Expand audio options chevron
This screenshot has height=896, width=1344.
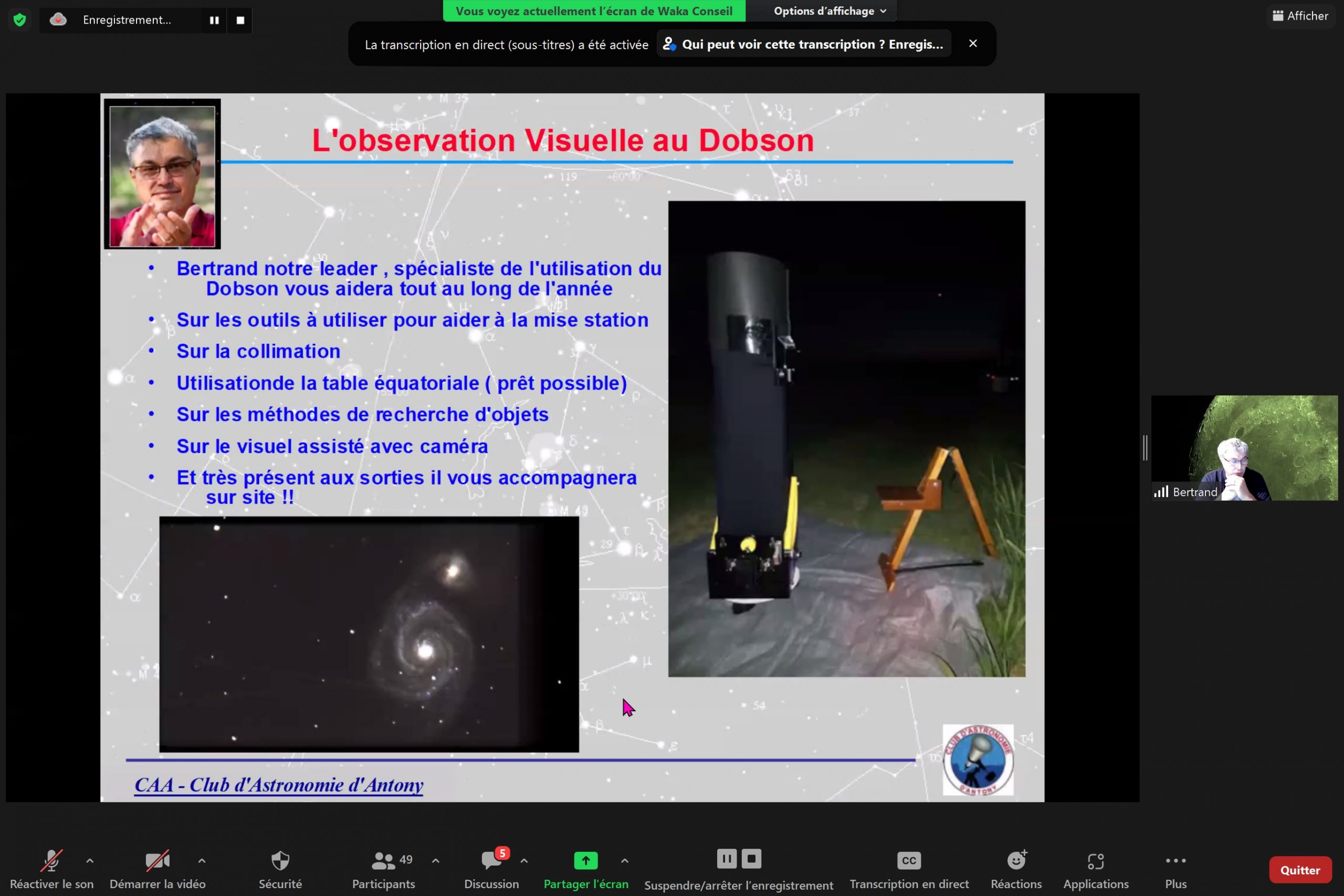(x=90, y=861)
